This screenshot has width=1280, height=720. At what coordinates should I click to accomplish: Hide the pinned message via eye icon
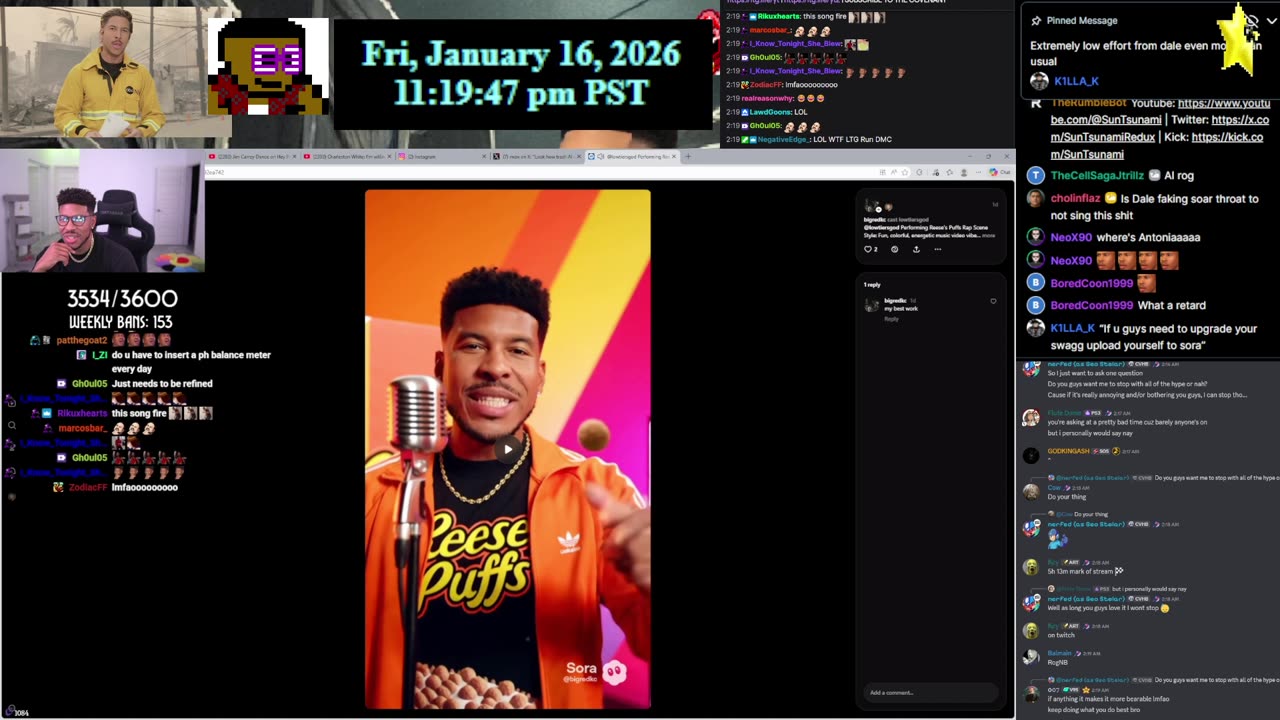click(x=1250, y=20)
